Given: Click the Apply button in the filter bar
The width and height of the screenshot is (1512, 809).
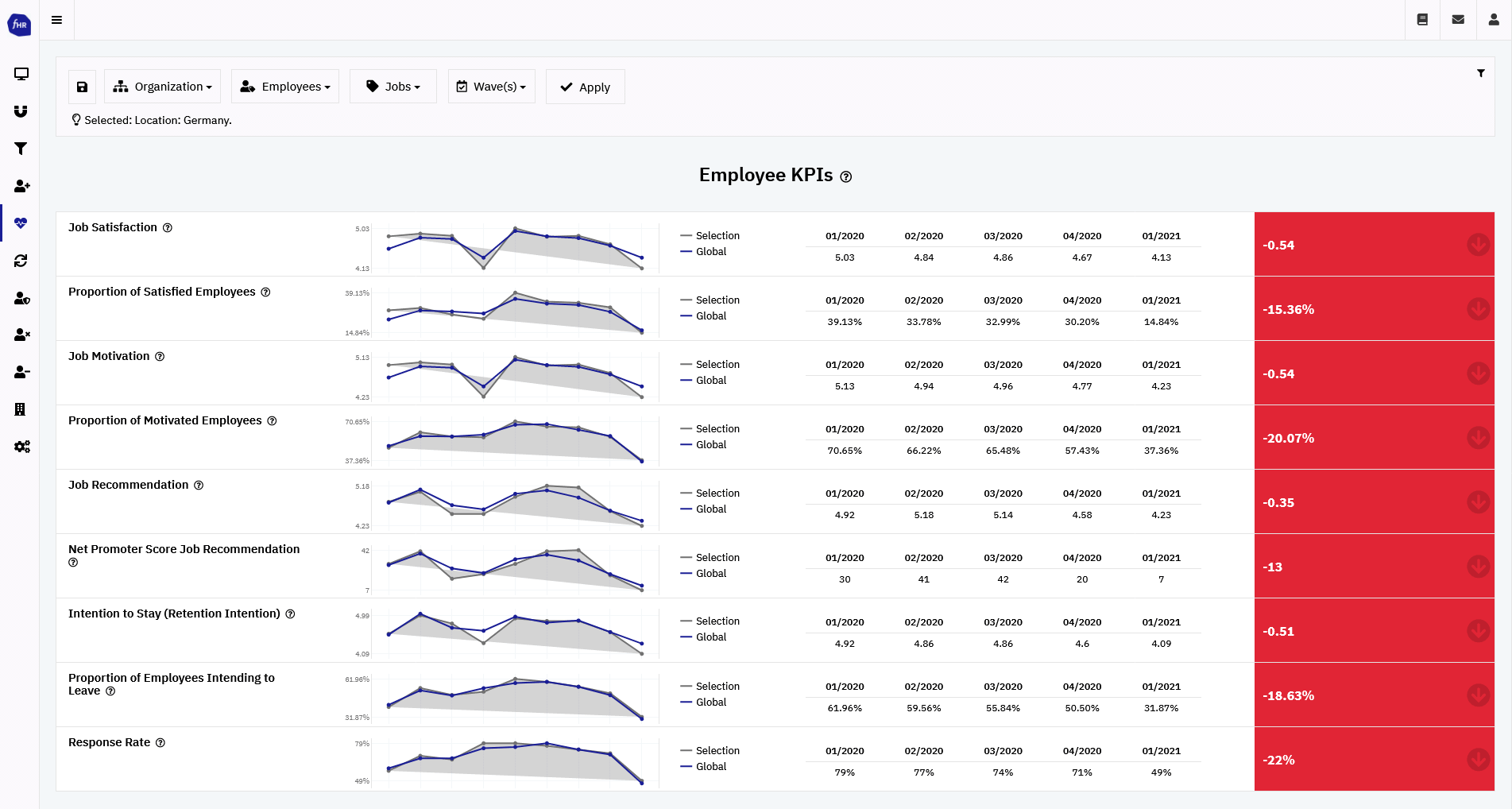Looking at the screenshot, I should click(585, 86).
